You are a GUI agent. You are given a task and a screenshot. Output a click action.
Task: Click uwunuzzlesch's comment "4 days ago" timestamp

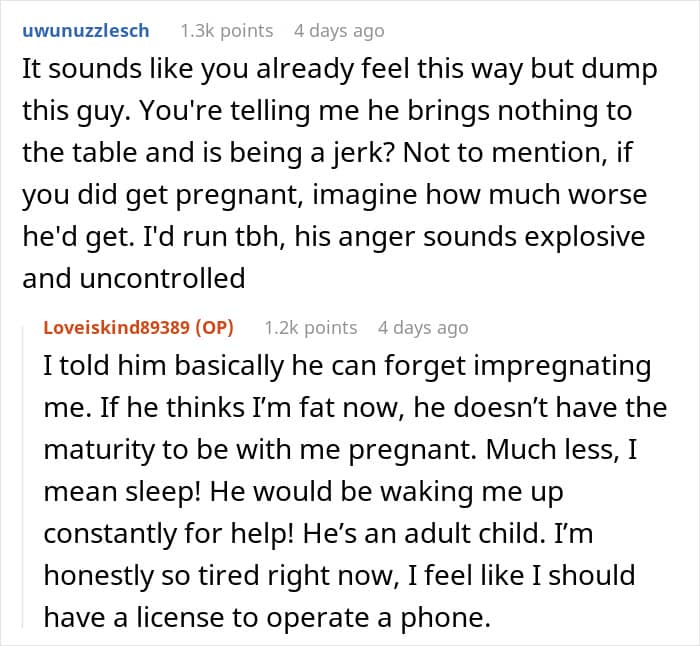pyautogui.click(x=338, y=31)
